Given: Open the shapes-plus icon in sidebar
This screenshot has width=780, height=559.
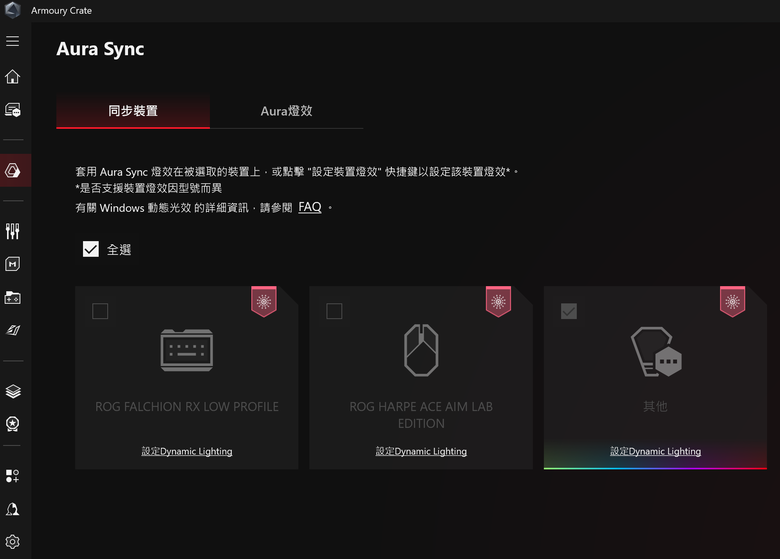Looking at the screenshot, I should click(12, 476).
